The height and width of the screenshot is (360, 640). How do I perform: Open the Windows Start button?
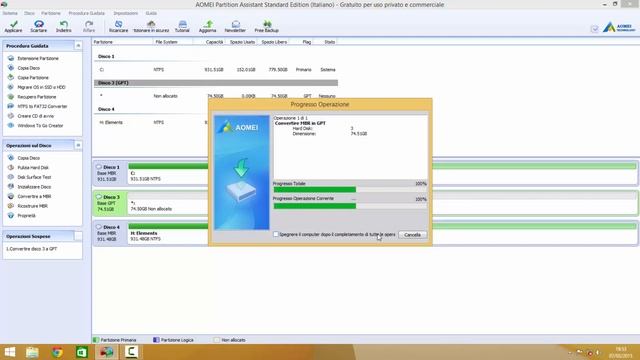(x=9, y=352)
